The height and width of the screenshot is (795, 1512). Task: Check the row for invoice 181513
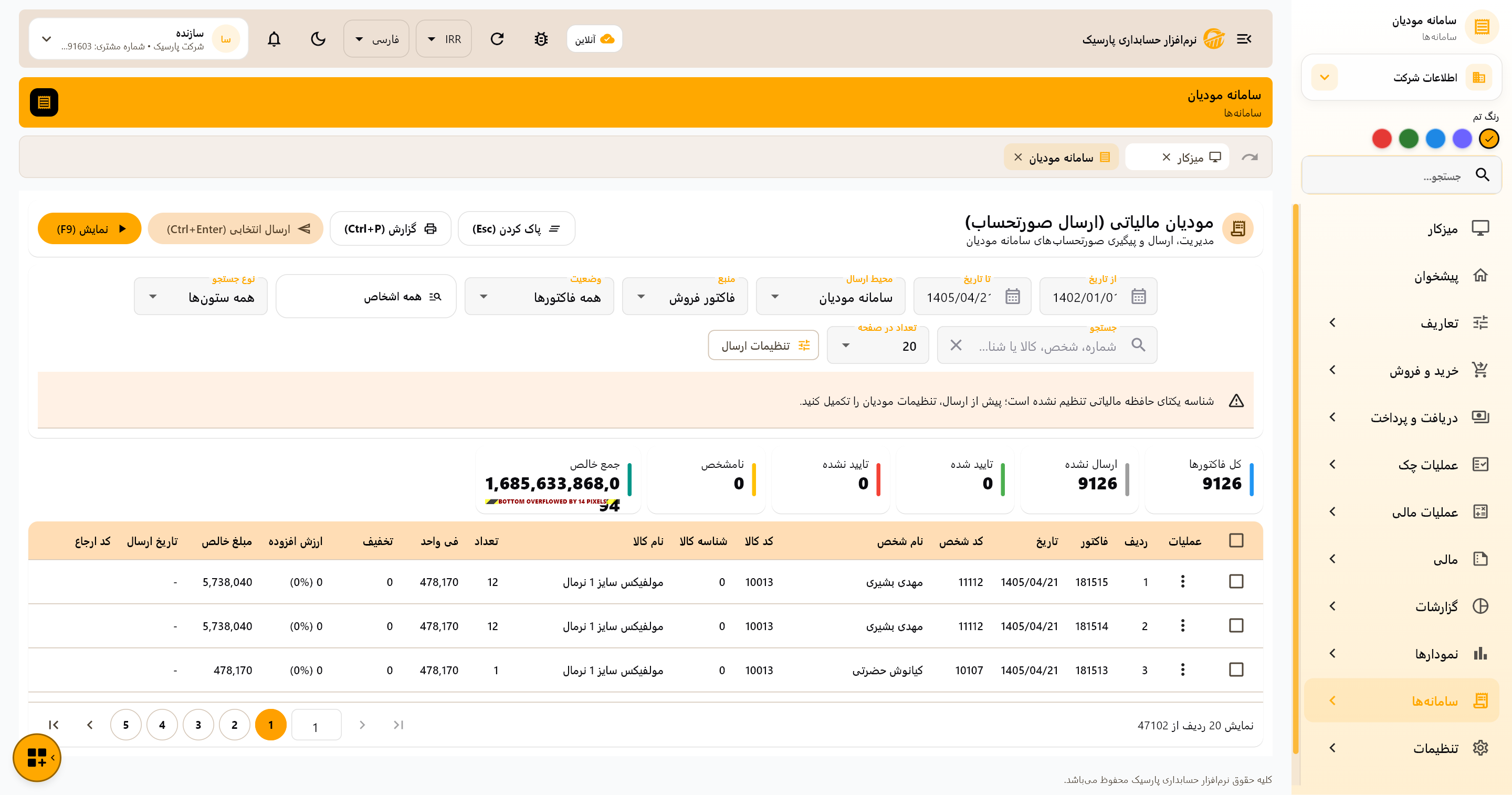pyautogui.click(x=1236, y=670)
